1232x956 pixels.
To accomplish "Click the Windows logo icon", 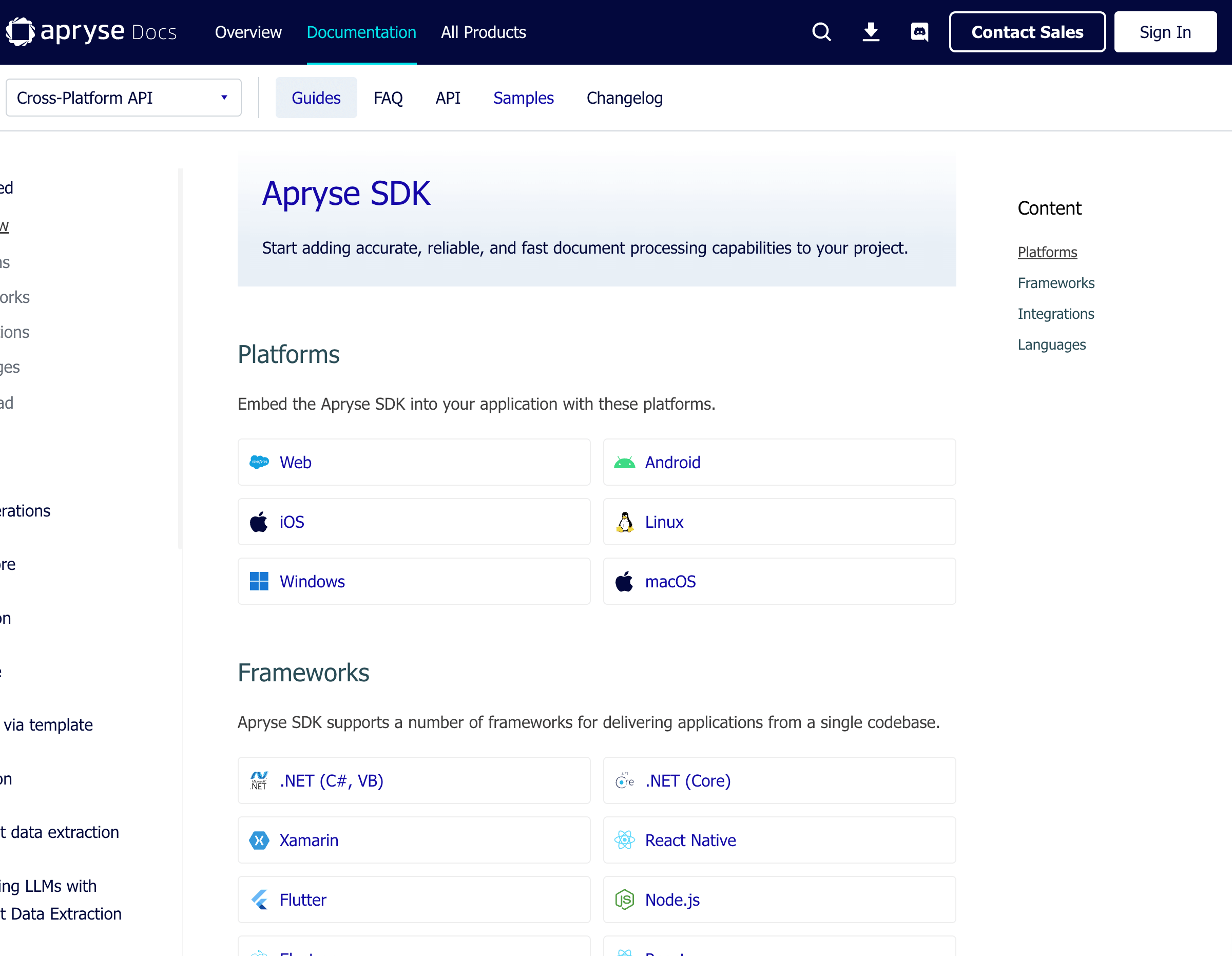I will [259, 581].
